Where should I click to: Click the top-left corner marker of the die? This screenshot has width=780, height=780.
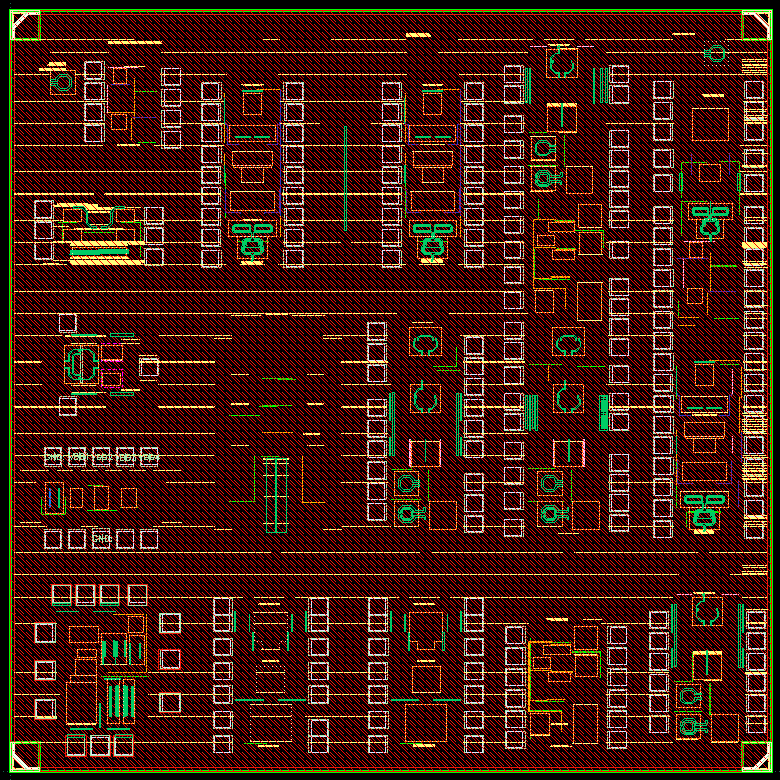25,25
